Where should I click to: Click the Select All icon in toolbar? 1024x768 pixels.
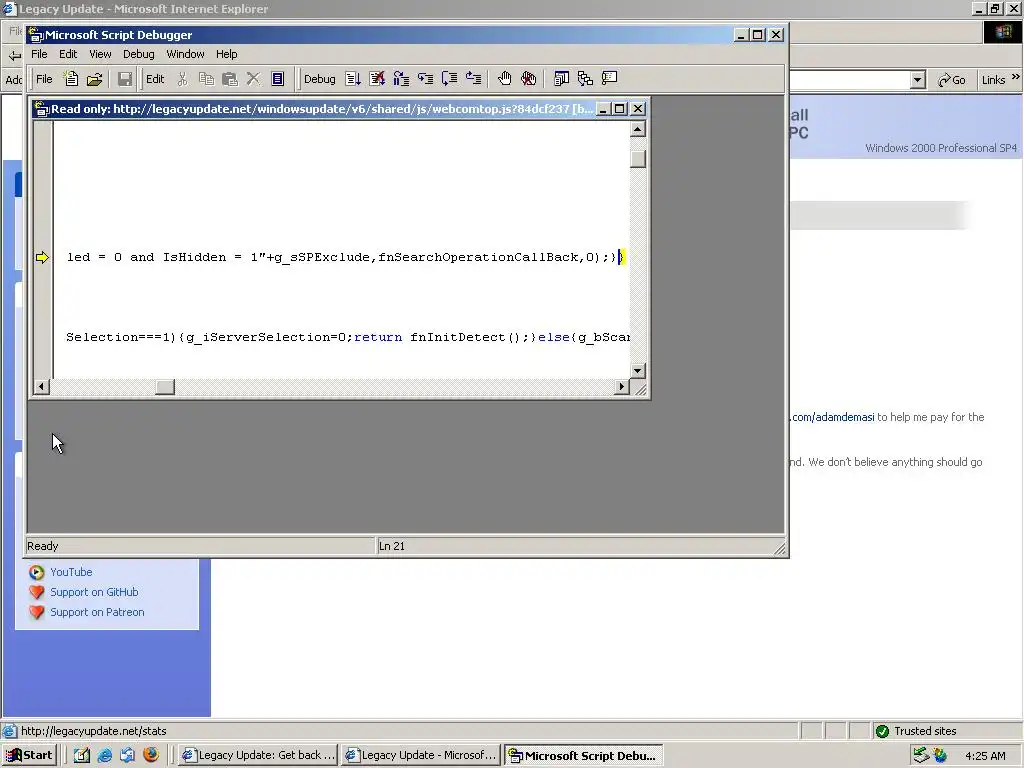point(278,79)
